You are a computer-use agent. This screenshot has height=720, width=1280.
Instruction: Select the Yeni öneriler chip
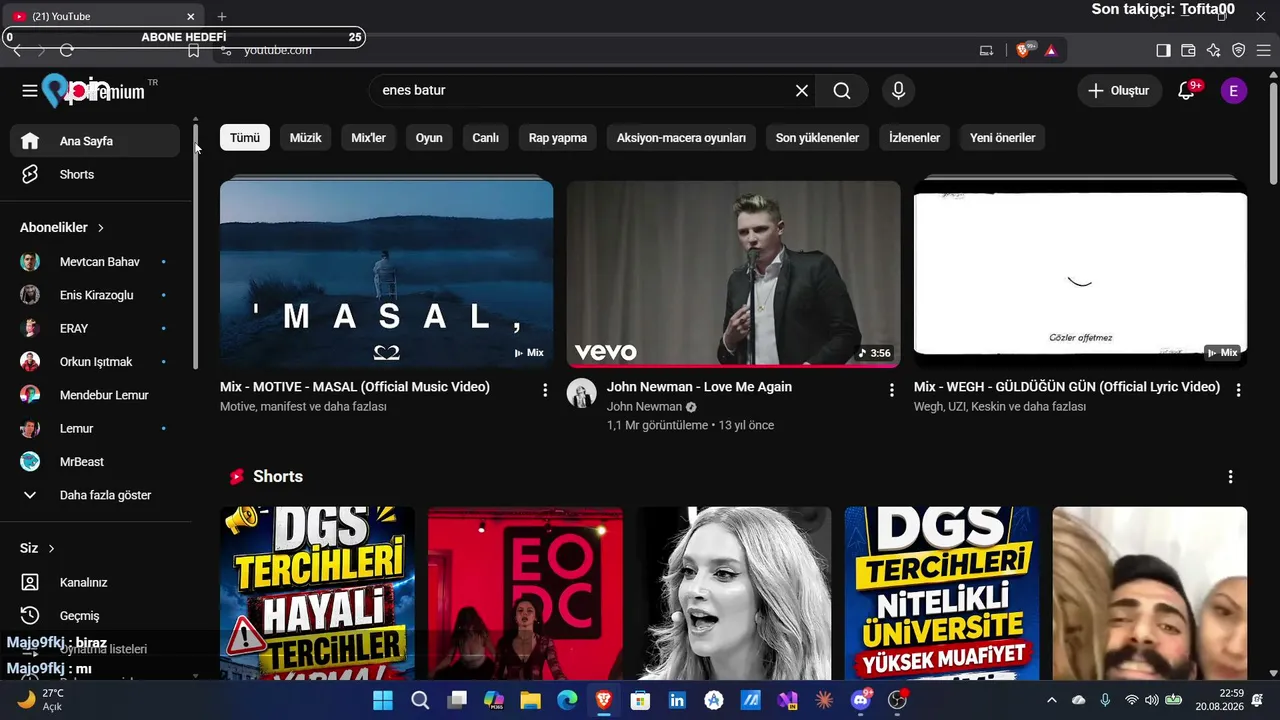tap(1003, 138)
